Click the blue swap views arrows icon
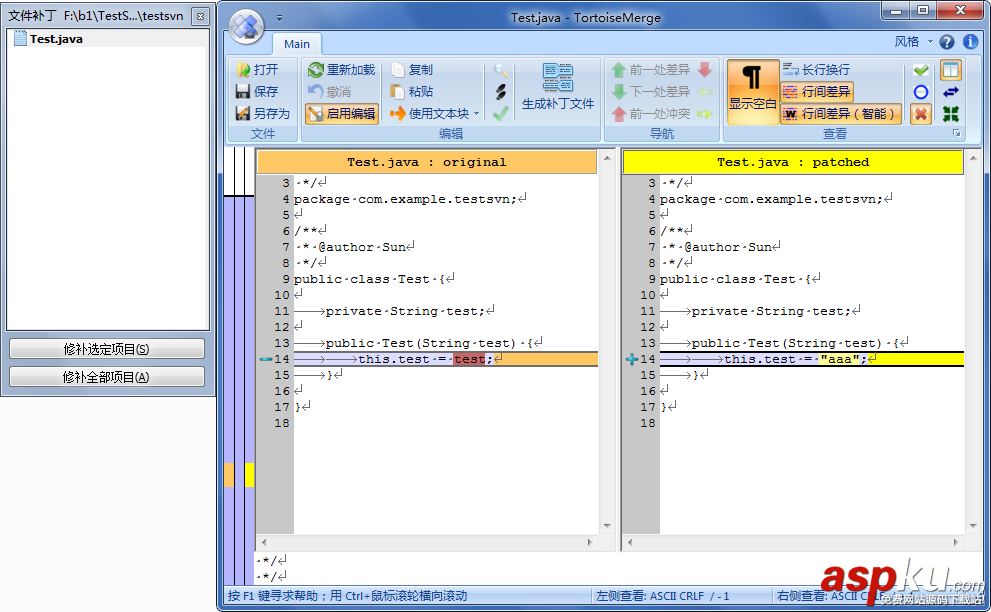 coord(951,92)
